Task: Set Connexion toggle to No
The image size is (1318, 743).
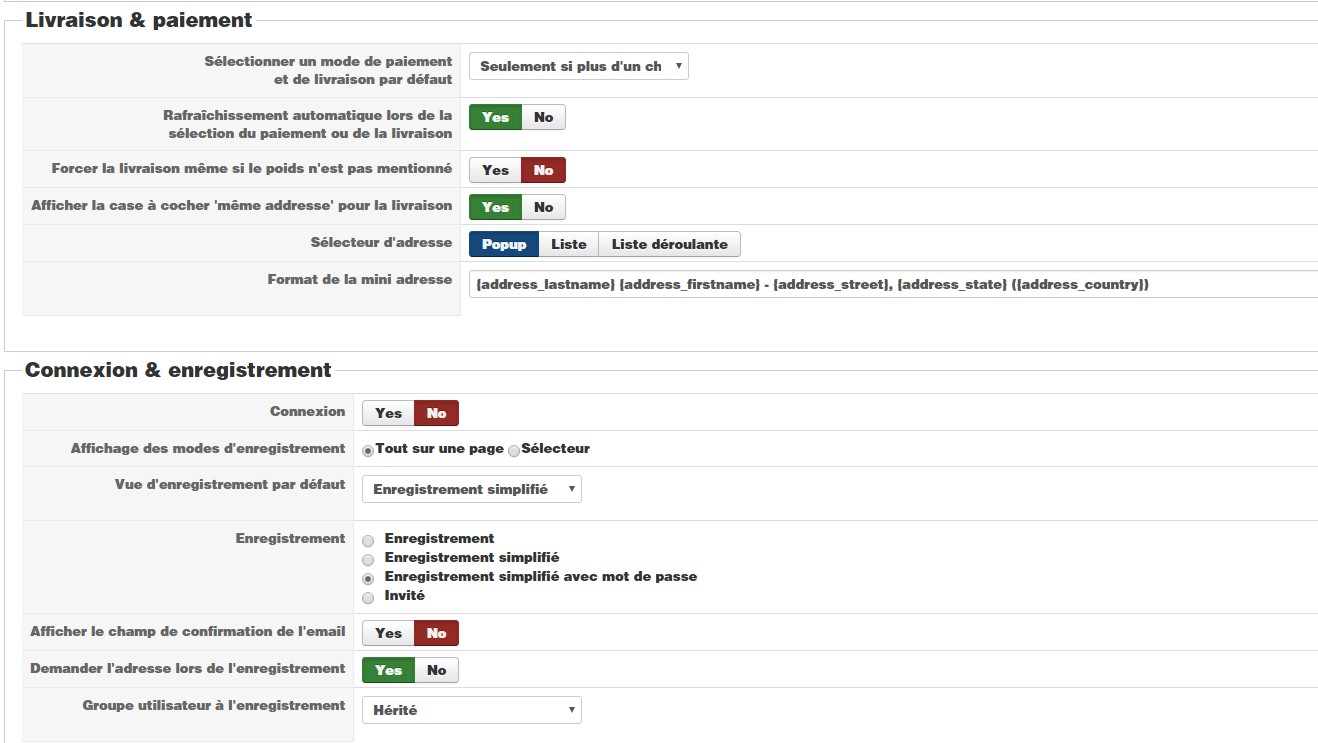Action: tap(436, 413)
